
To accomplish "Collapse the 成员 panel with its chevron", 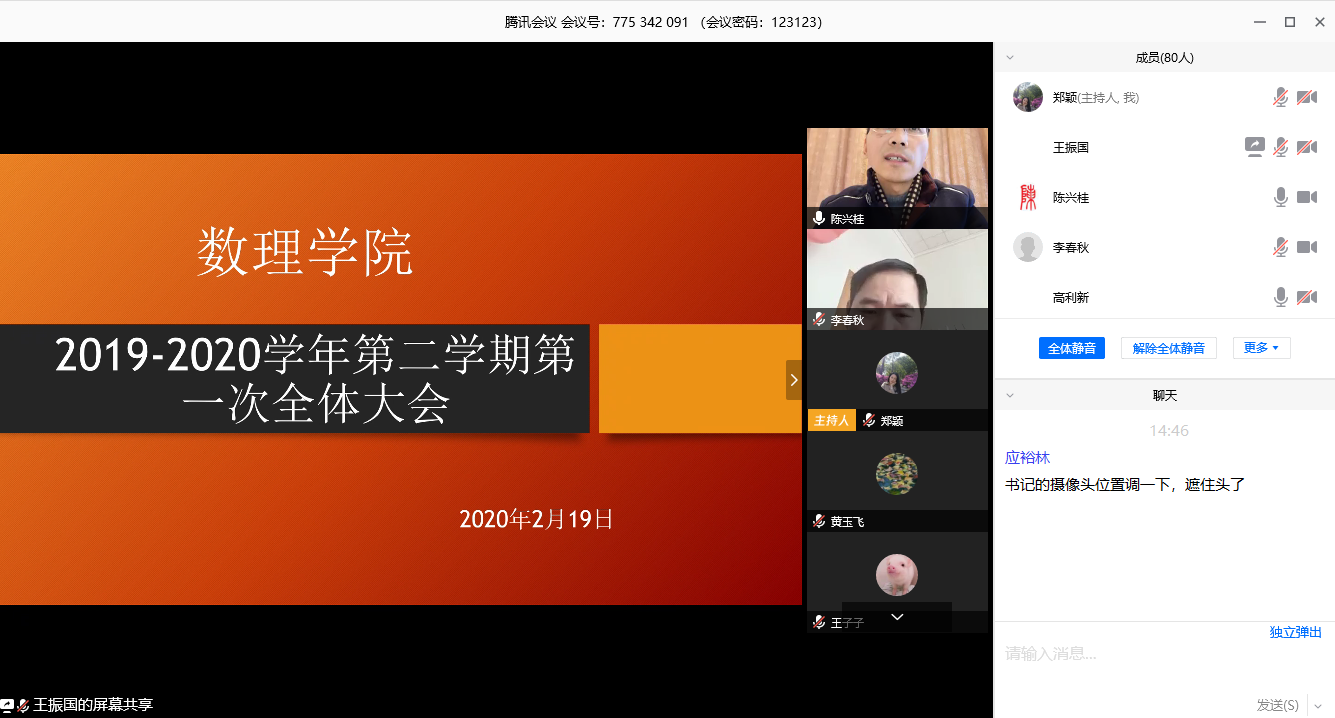I will point(1010,58).
